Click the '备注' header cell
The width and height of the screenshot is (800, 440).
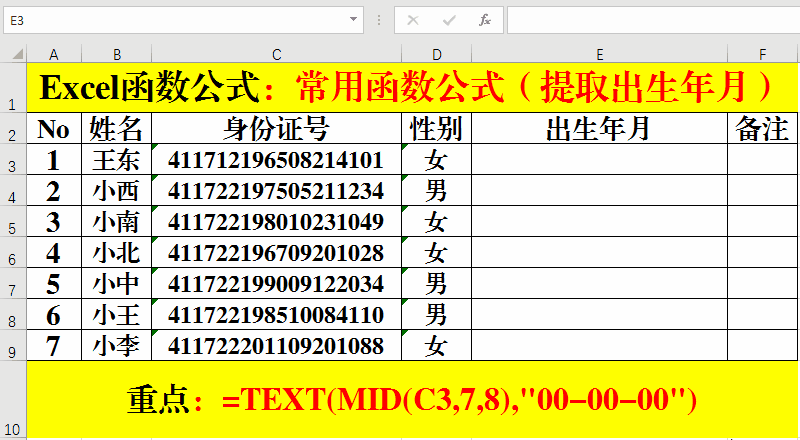point(763,128)
